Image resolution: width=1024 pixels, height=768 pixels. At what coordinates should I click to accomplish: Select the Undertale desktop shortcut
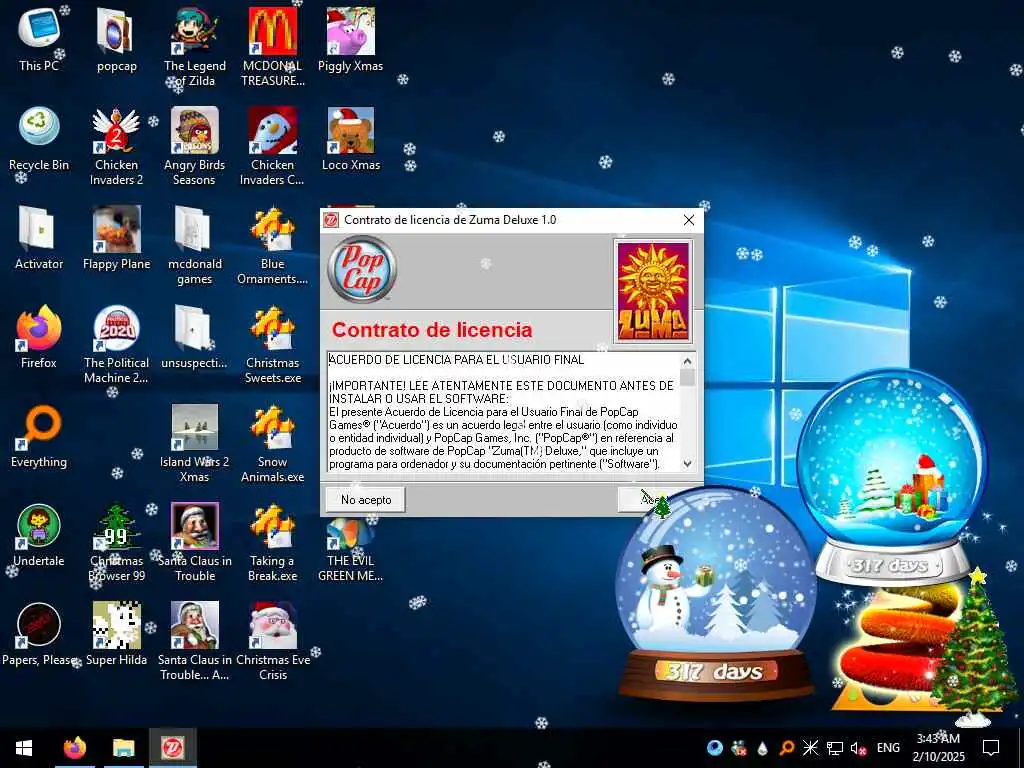[39, 536]
